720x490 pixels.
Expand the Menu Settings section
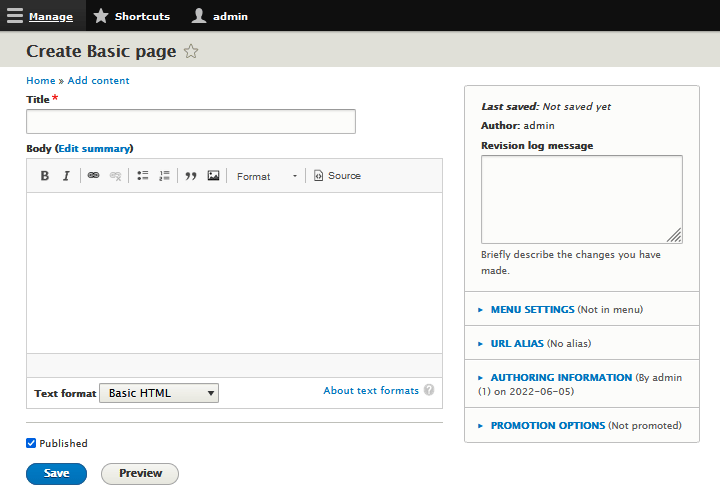[532, 310]
